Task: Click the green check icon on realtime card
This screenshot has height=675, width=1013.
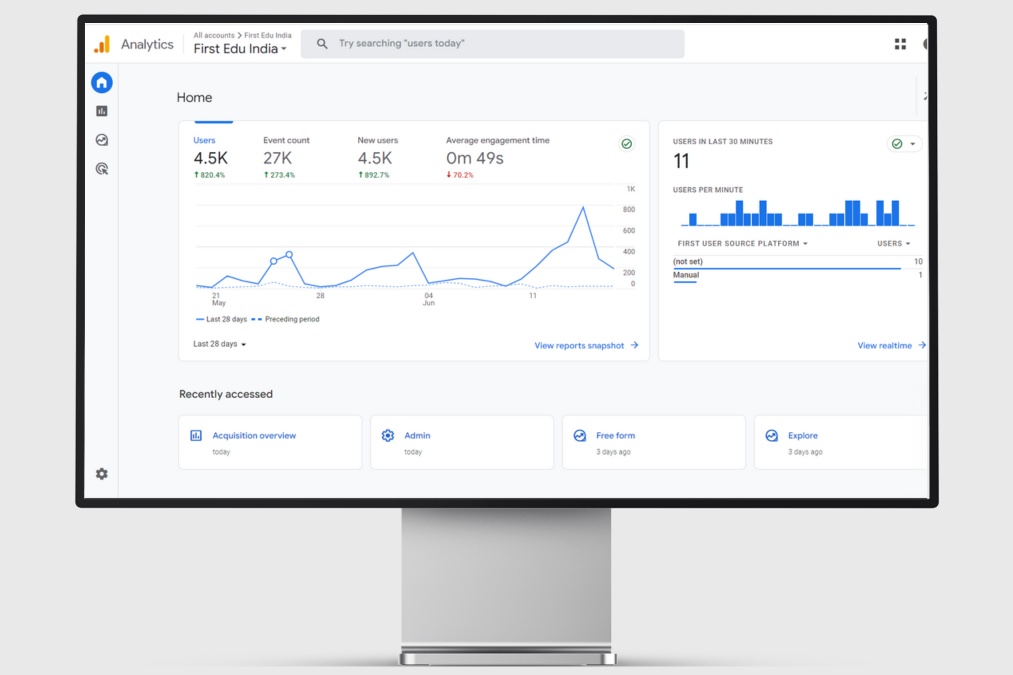Action: pos(897,143)
